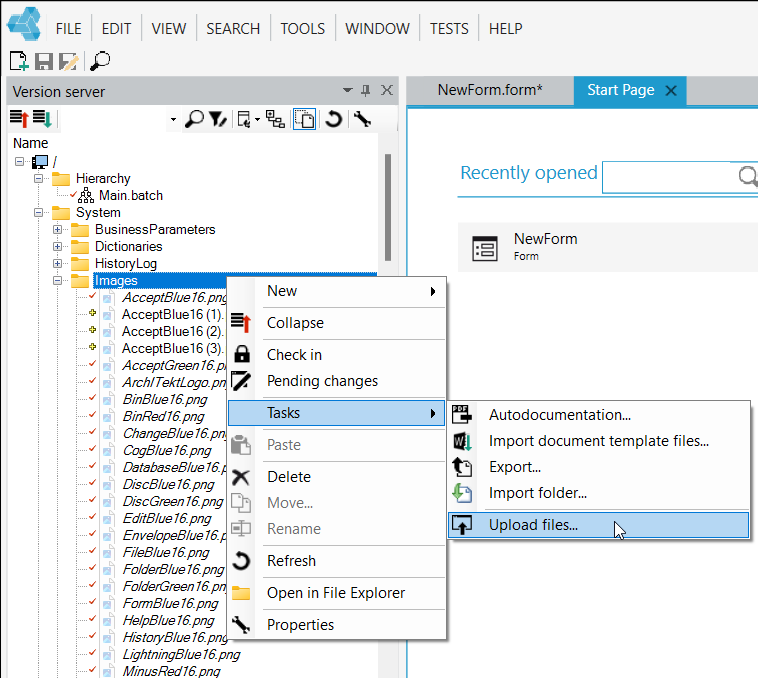The image size is (758, 678).
Task: Select LightningBlue16.png file
Action: 181,654
